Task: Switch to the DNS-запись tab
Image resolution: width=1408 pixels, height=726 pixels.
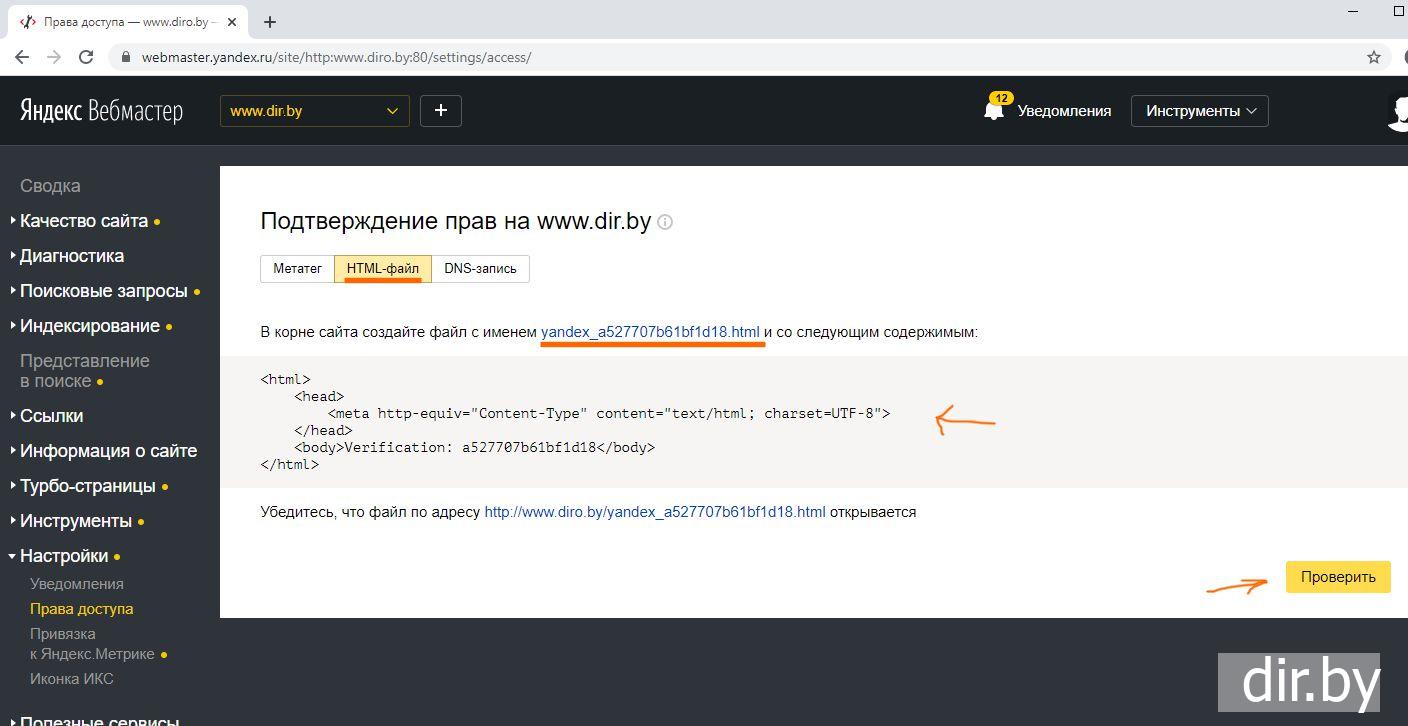Action: click(x=480, y=269)
